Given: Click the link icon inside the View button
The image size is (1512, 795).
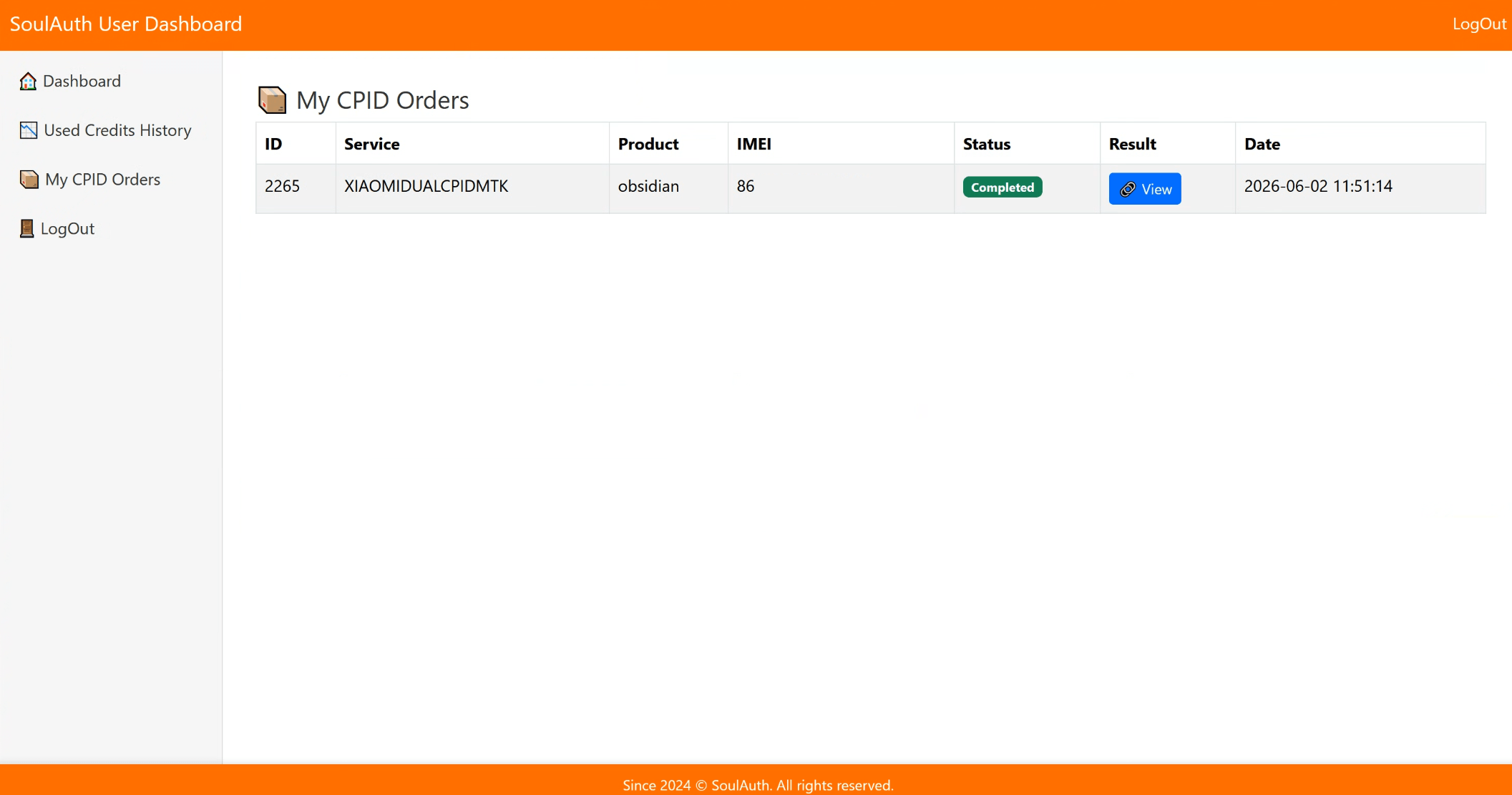Looking at the screenshot, I should [1128, 189].
